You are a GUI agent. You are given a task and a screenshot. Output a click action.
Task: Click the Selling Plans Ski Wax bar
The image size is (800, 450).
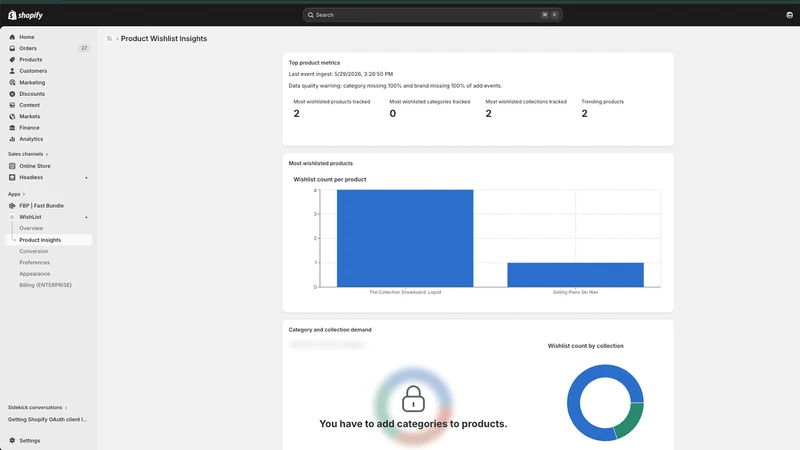576,274
